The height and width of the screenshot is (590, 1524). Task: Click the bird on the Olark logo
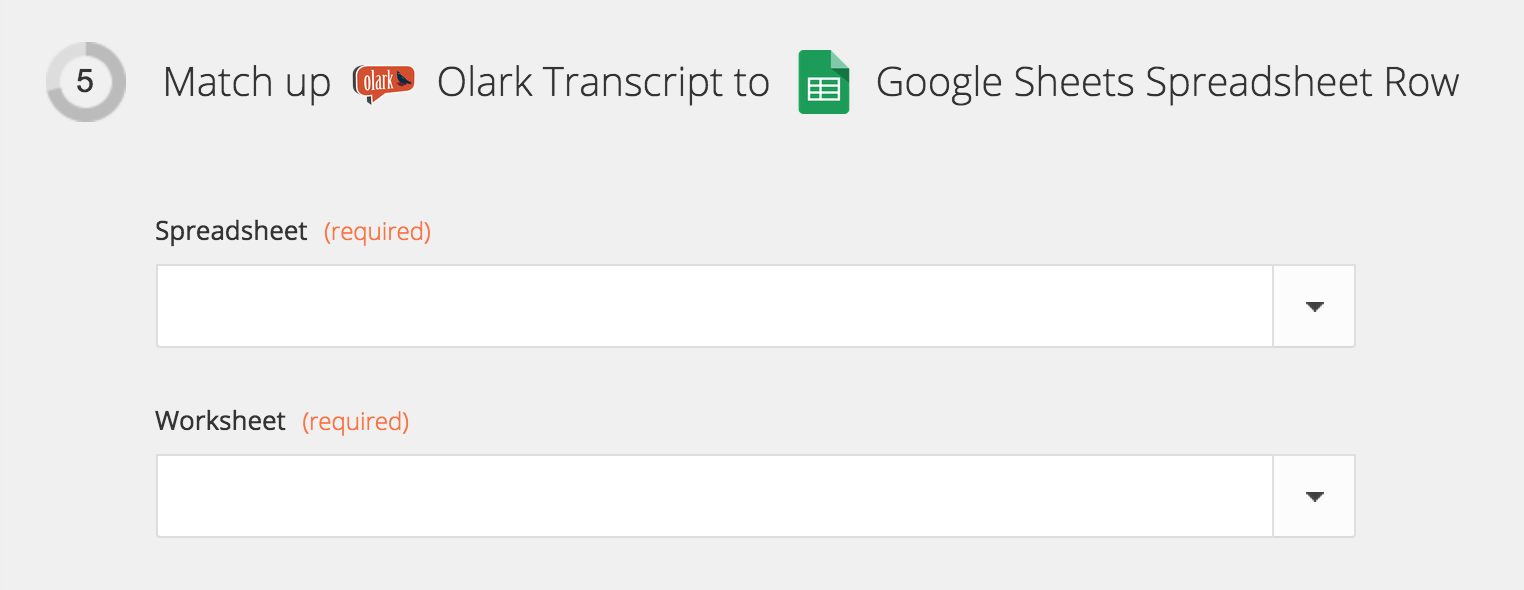tap(402, 79)
